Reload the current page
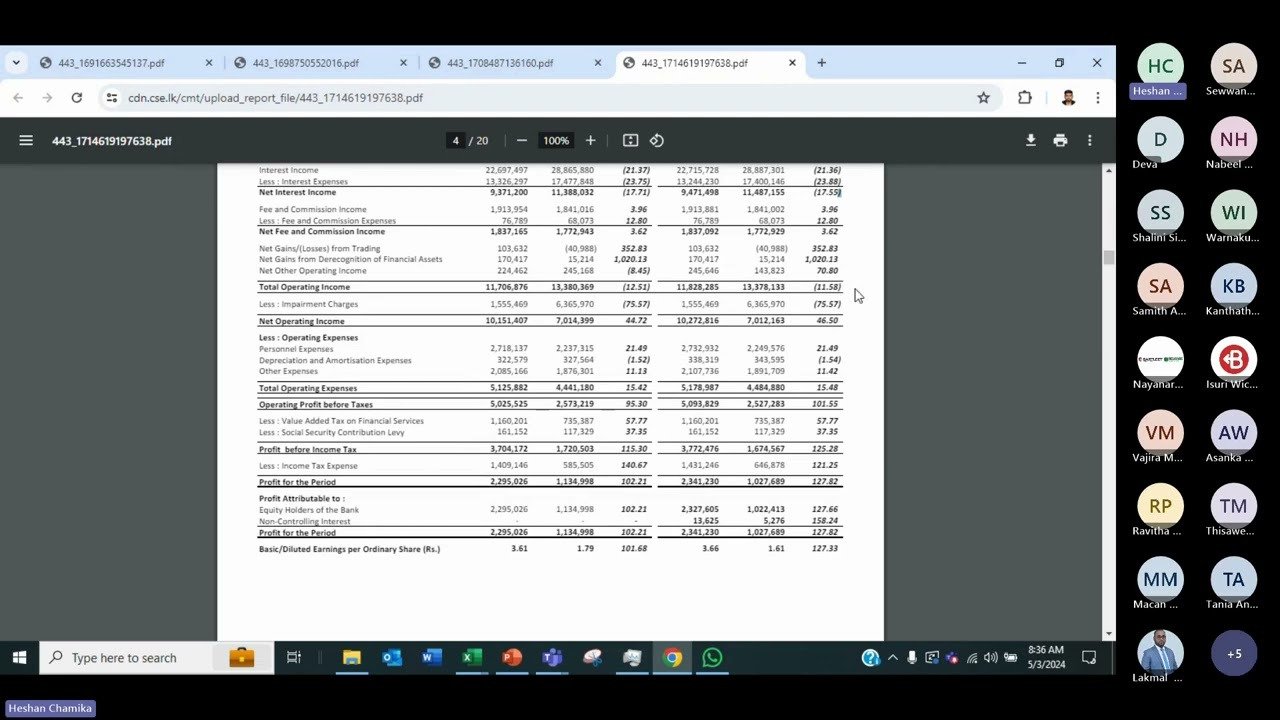Image resolution: width=1280 pixels, height=720 pixels. [x=76, y=97]
